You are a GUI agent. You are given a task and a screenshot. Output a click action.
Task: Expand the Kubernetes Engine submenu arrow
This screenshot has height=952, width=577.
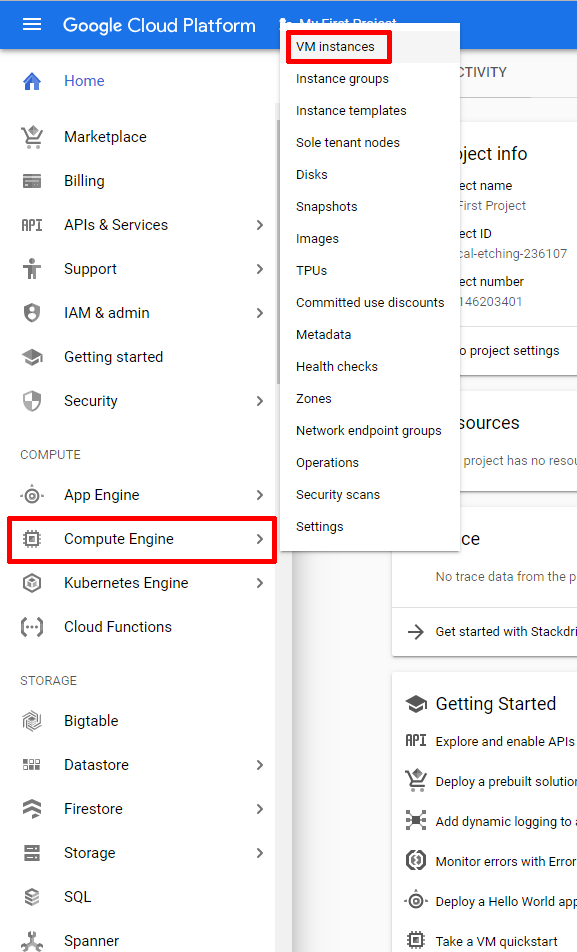tap(260, 583)
